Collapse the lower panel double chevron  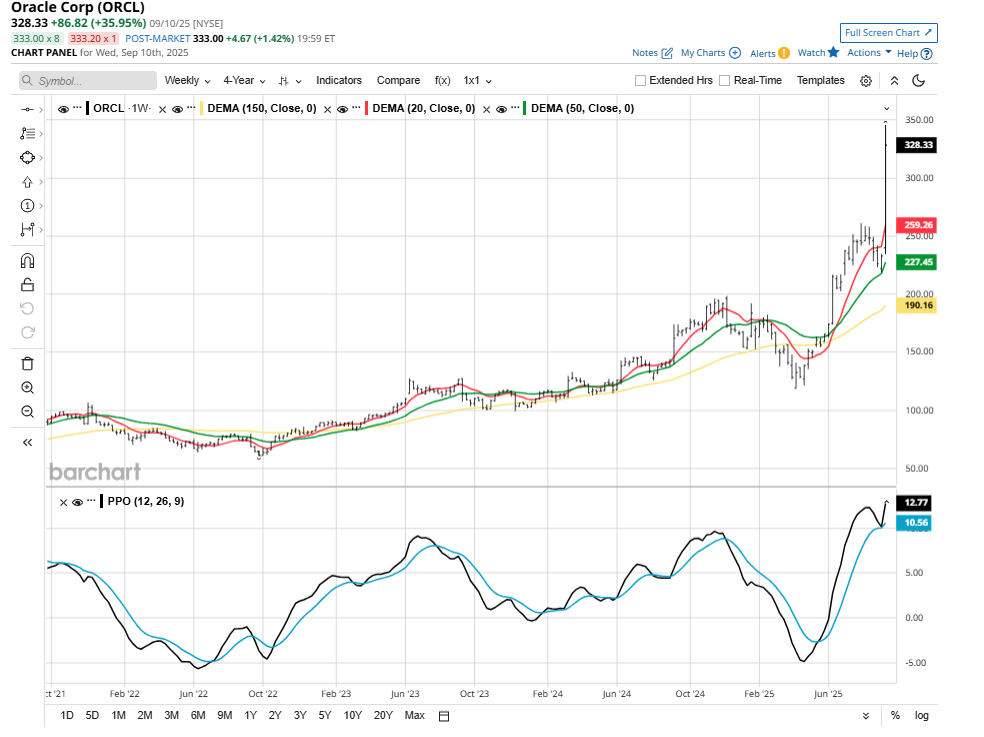866,716
